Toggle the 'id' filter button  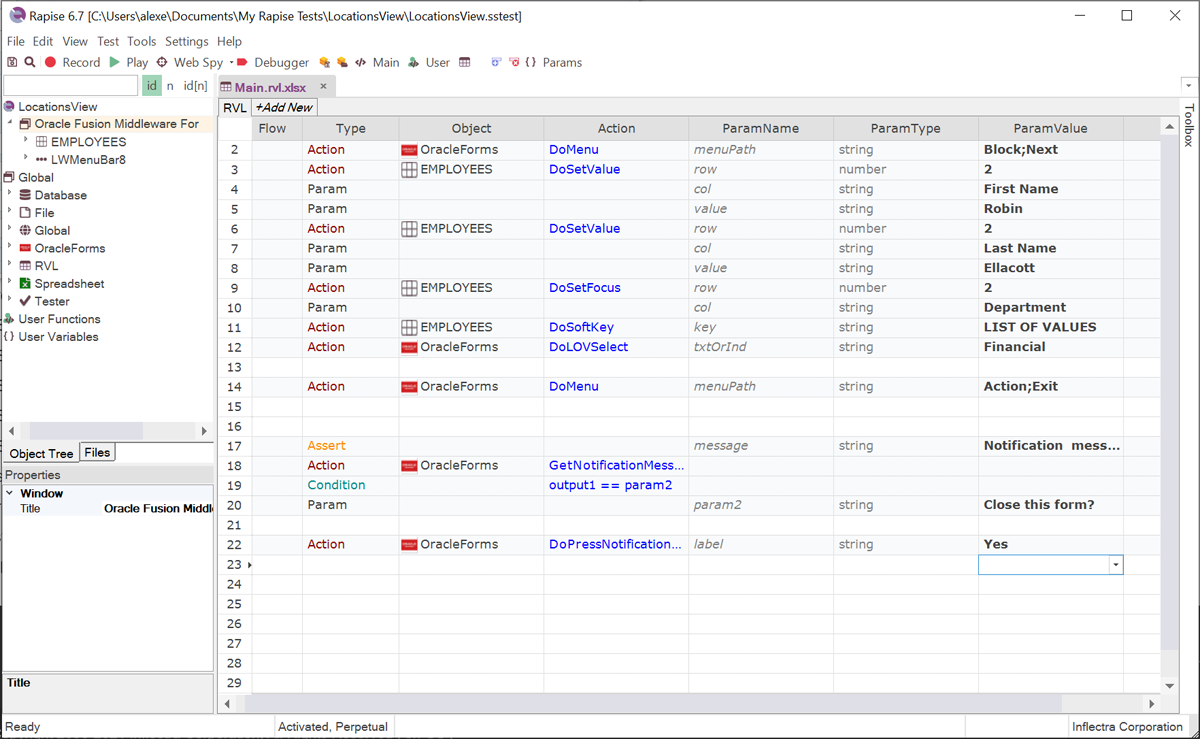(151, 86)
